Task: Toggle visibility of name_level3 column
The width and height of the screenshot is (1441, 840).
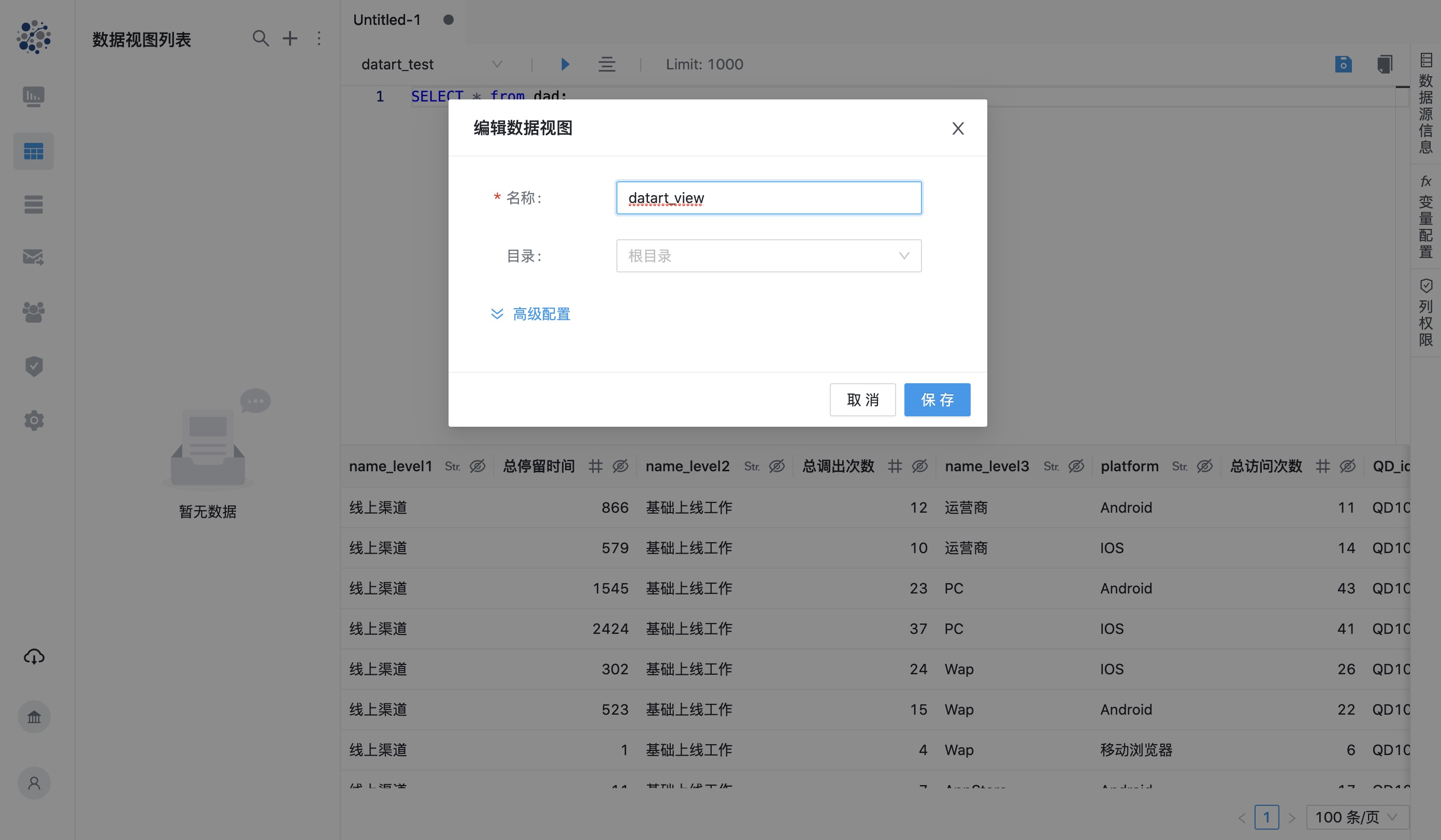Action: pos(1076,466)
